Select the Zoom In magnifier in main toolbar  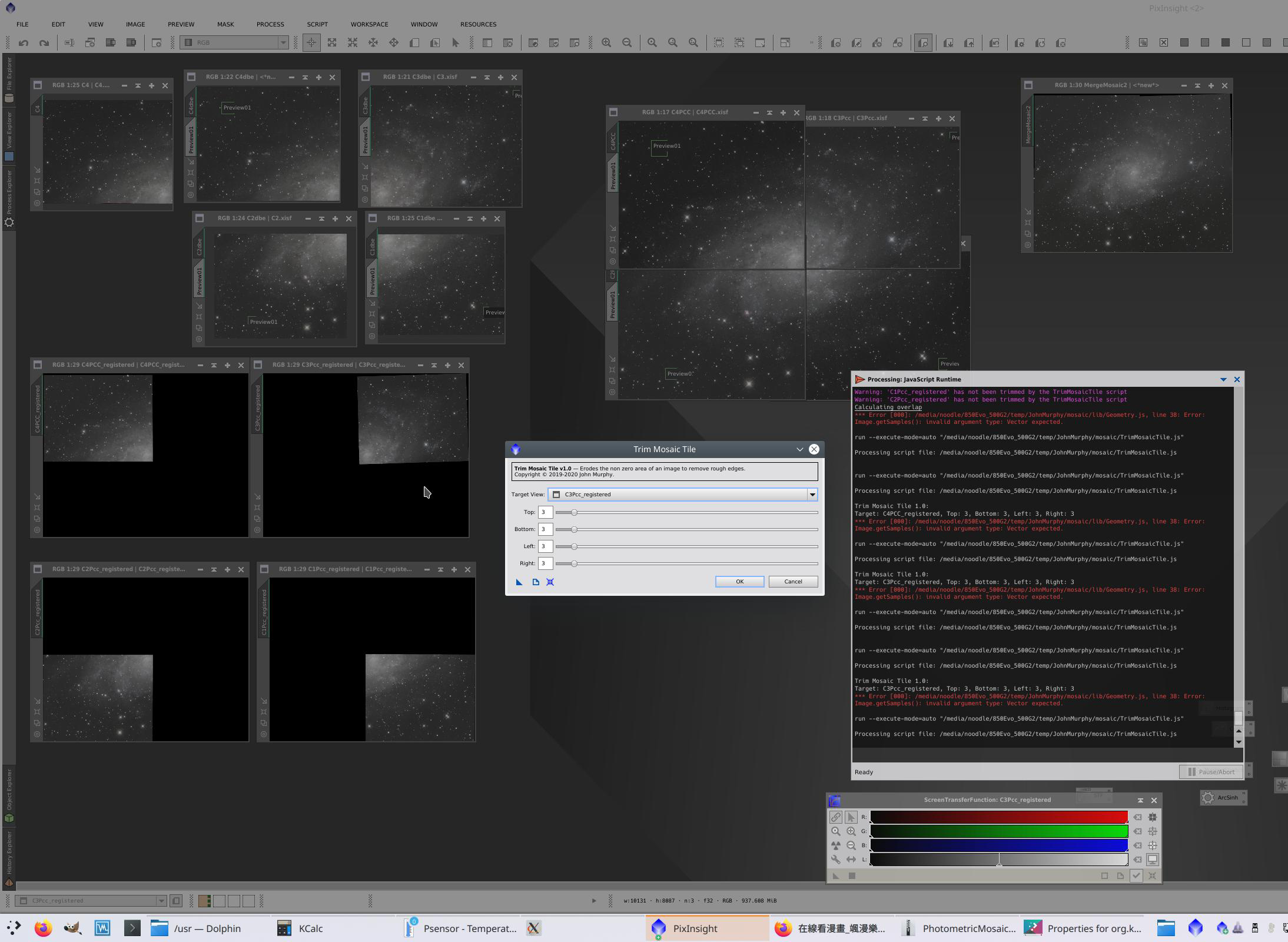[606, 42]
